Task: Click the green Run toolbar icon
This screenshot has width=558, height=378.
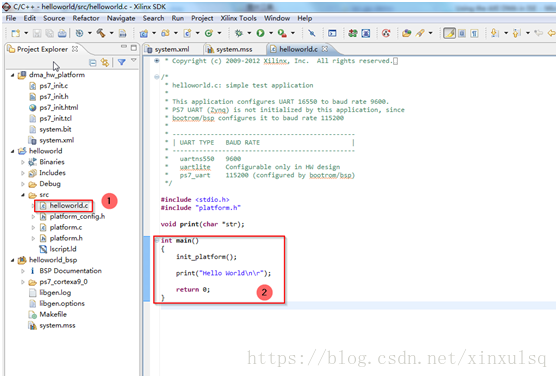Action: 260,33
